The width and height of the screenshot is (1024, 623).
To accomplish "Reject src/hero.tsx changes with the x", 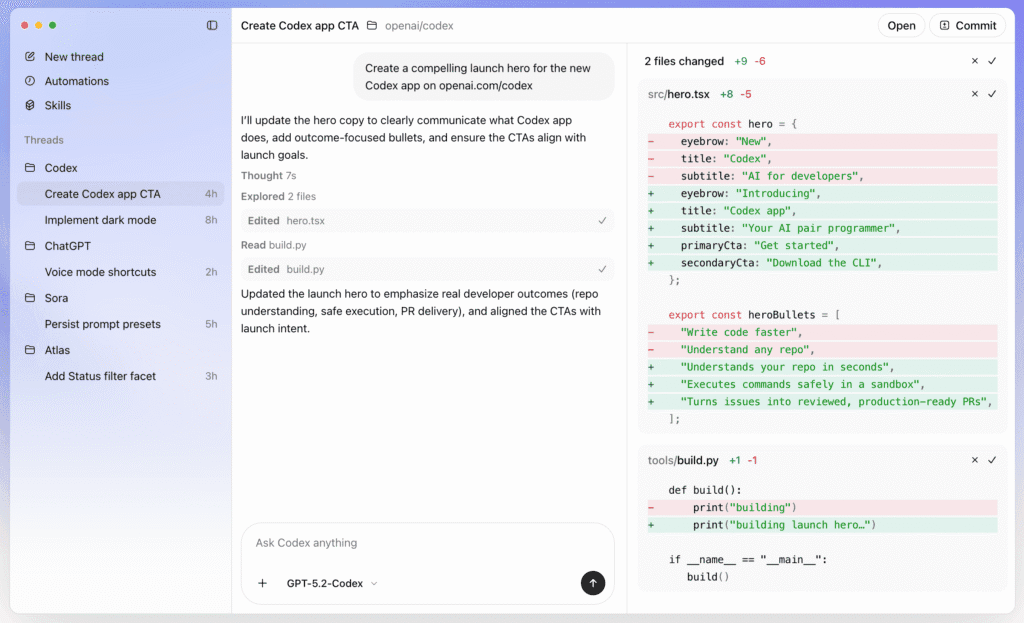I will (974, 94).
